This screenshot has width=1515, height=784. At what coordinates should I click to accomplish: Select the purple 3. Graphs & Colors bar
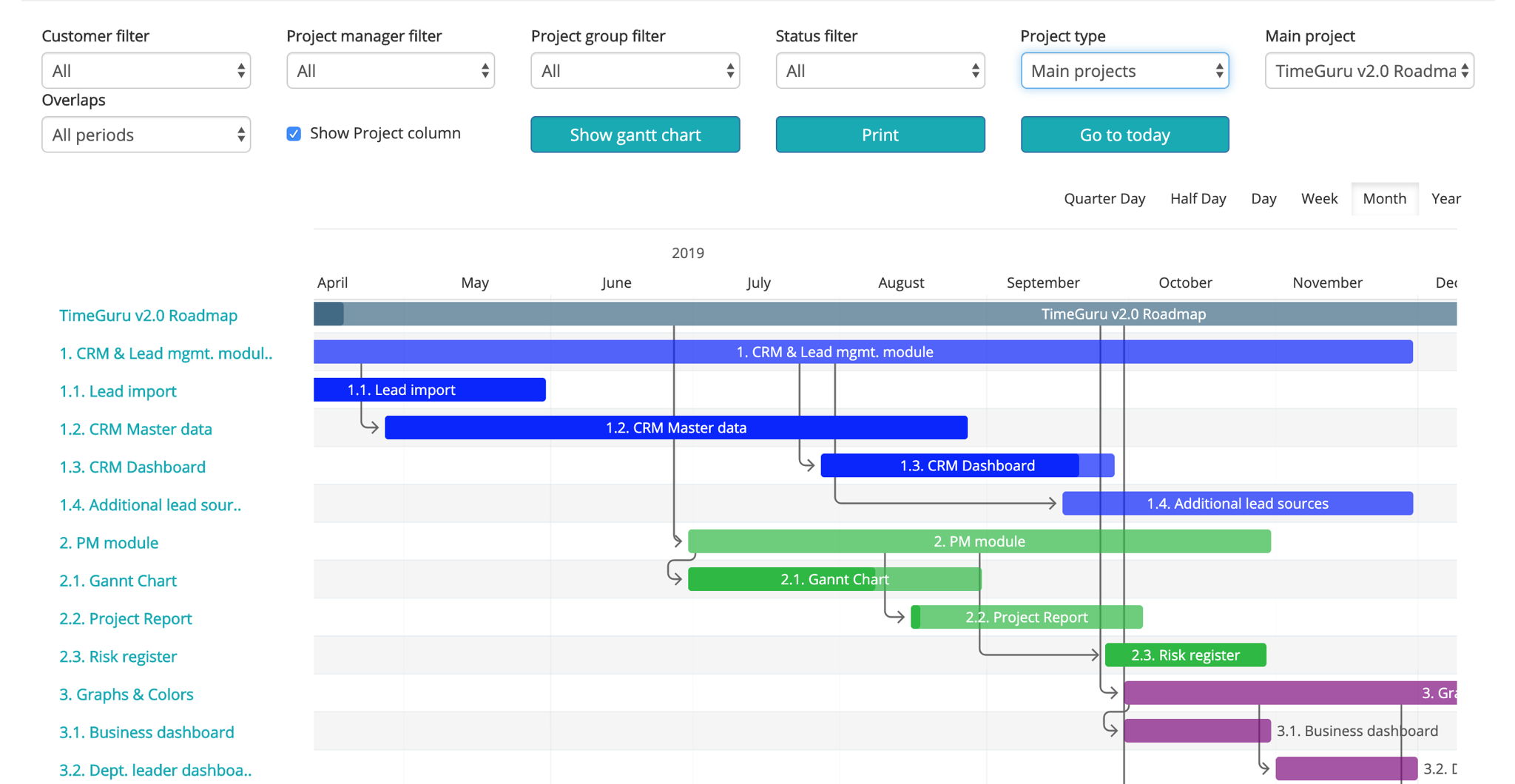(1290, 693)
